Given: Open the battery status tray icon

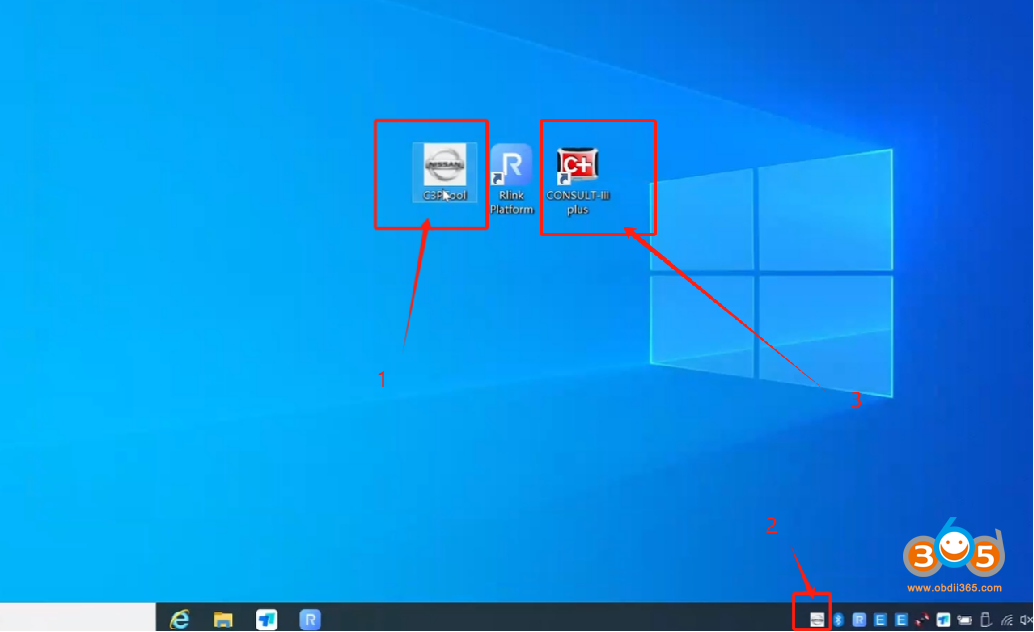Looking at the screenshot, I should pos(964,620).
